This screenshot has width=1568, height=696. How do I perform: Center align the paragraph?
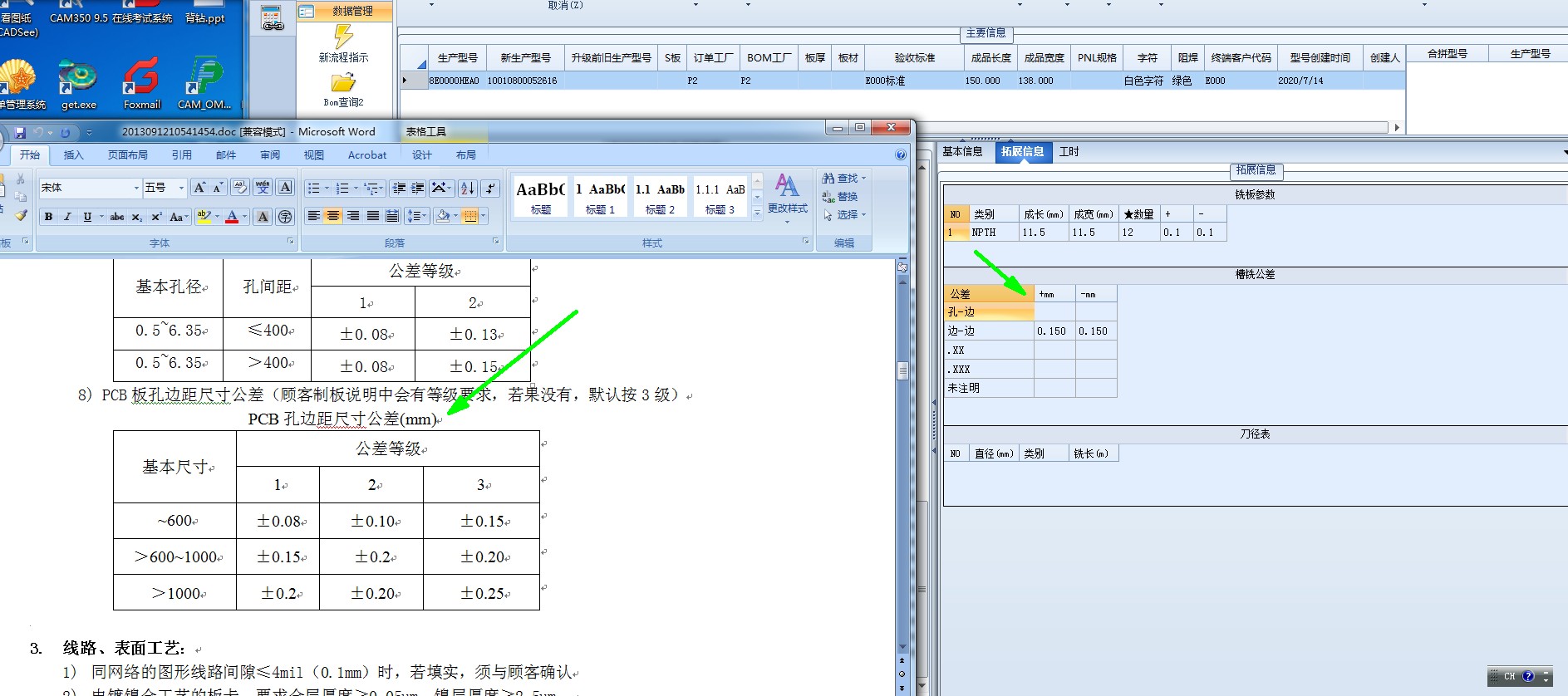[x=333, y=217]
